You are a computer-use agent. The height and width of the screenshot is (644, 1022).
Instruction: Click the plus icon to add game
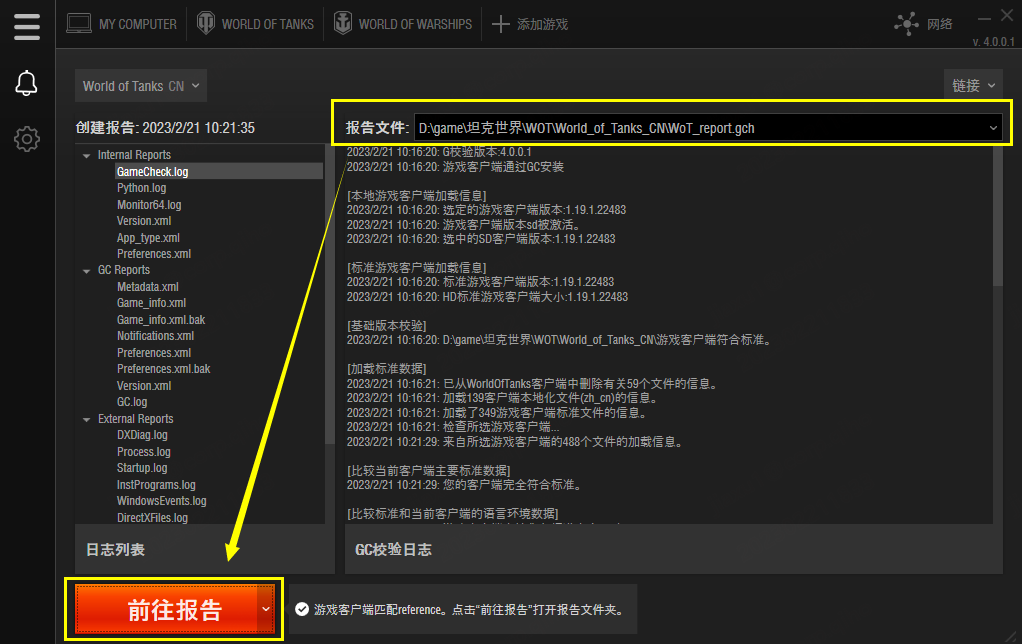coord(501,24)
